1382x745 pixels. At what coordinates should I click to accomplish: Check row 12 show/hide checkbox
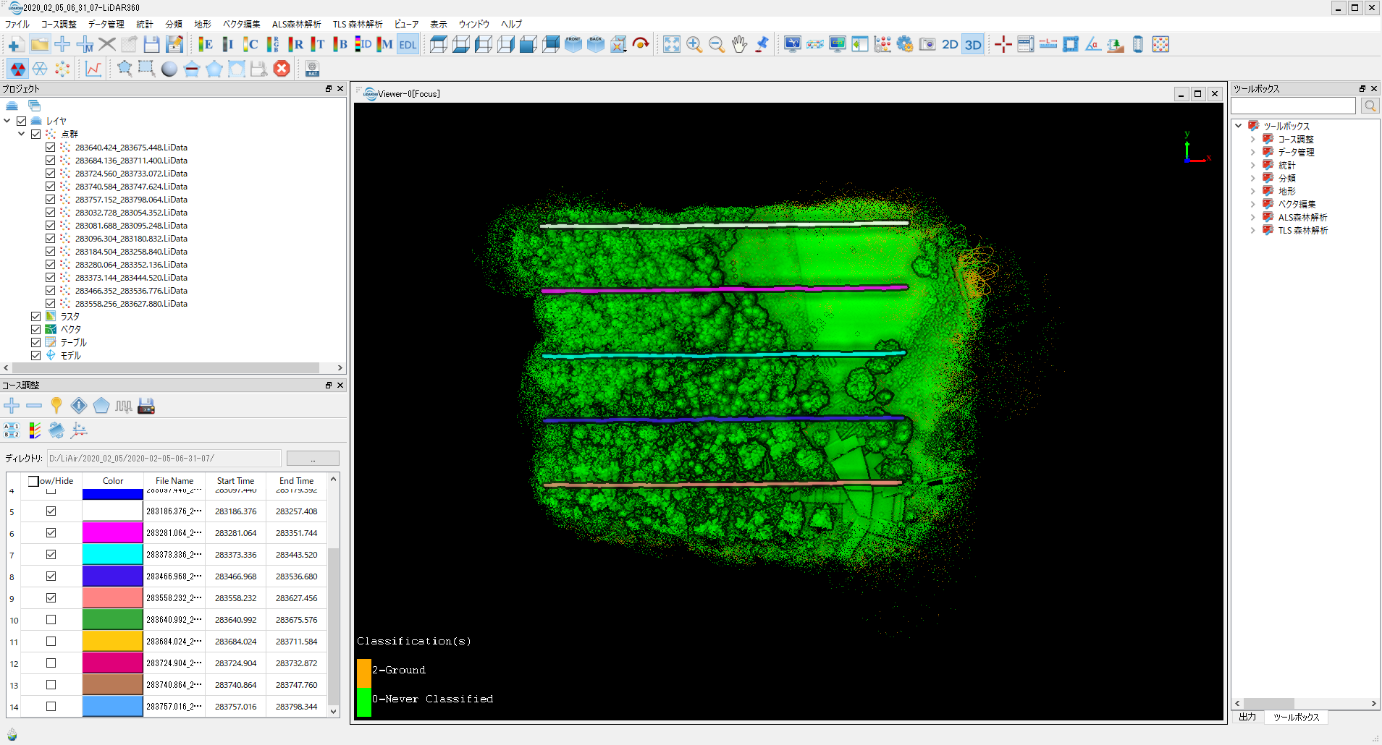click(51, 663)
